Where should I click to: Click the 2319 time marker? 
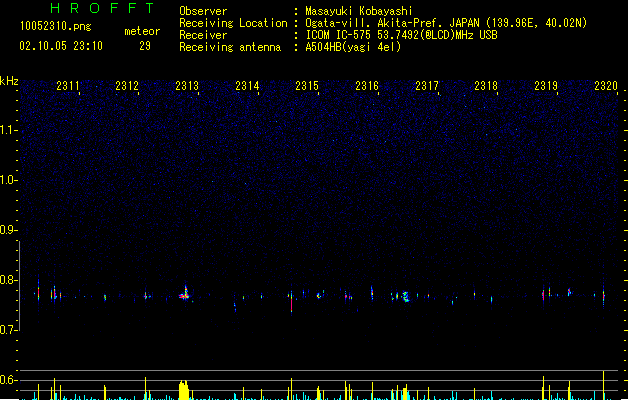546,86
